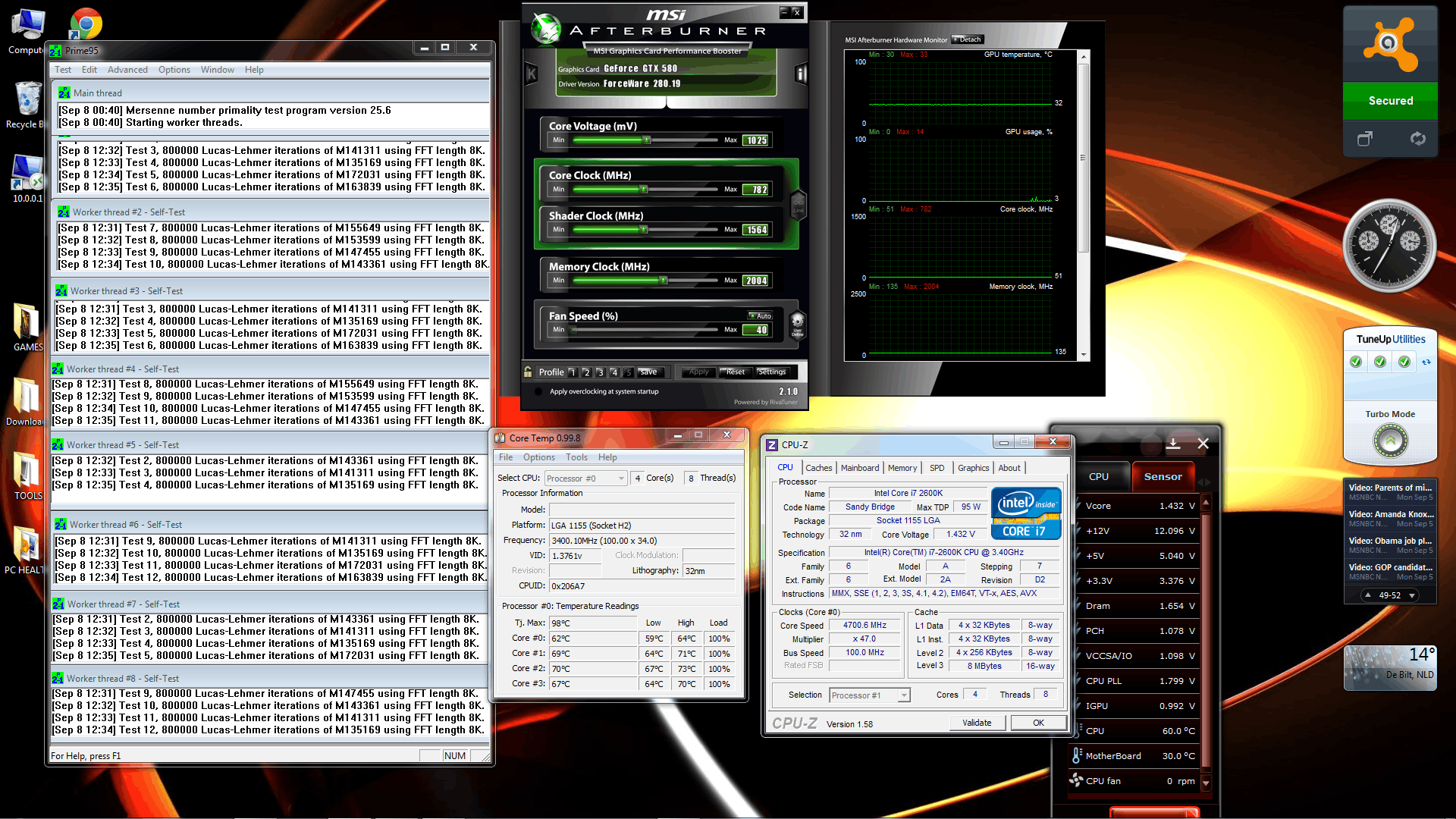Viewport: 1456px width, 819px height.
Task: Click the Core Clock slider handle
Action: point(644,189)
